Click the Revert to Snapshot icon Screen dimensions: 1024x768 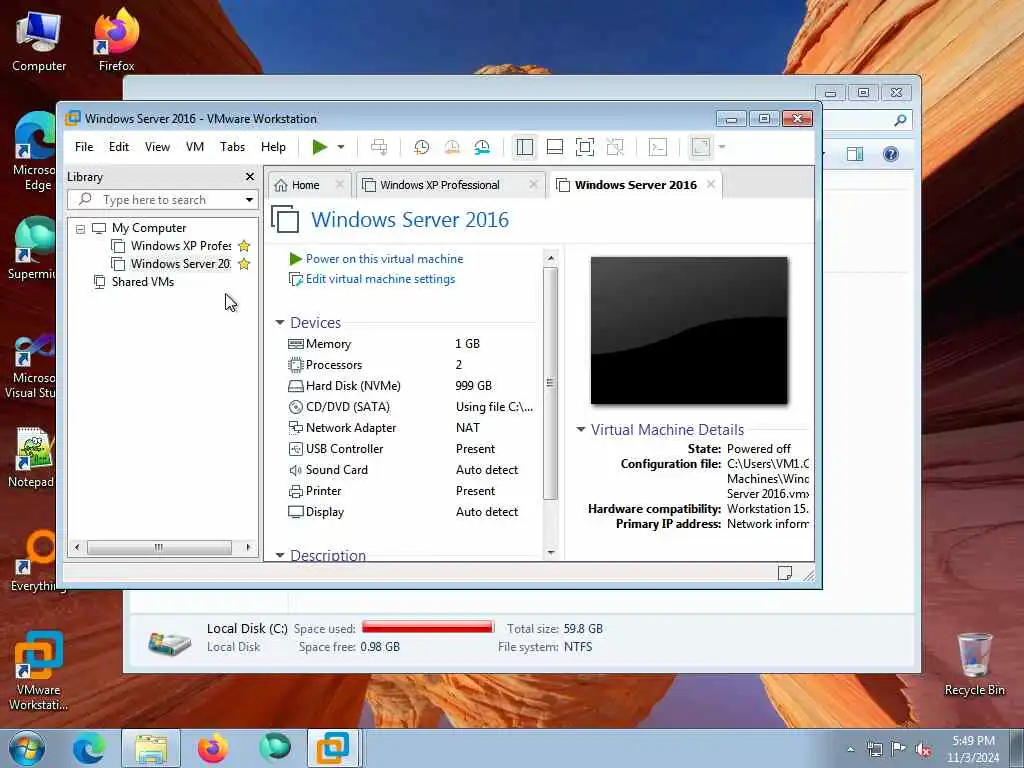pos(452,147)
